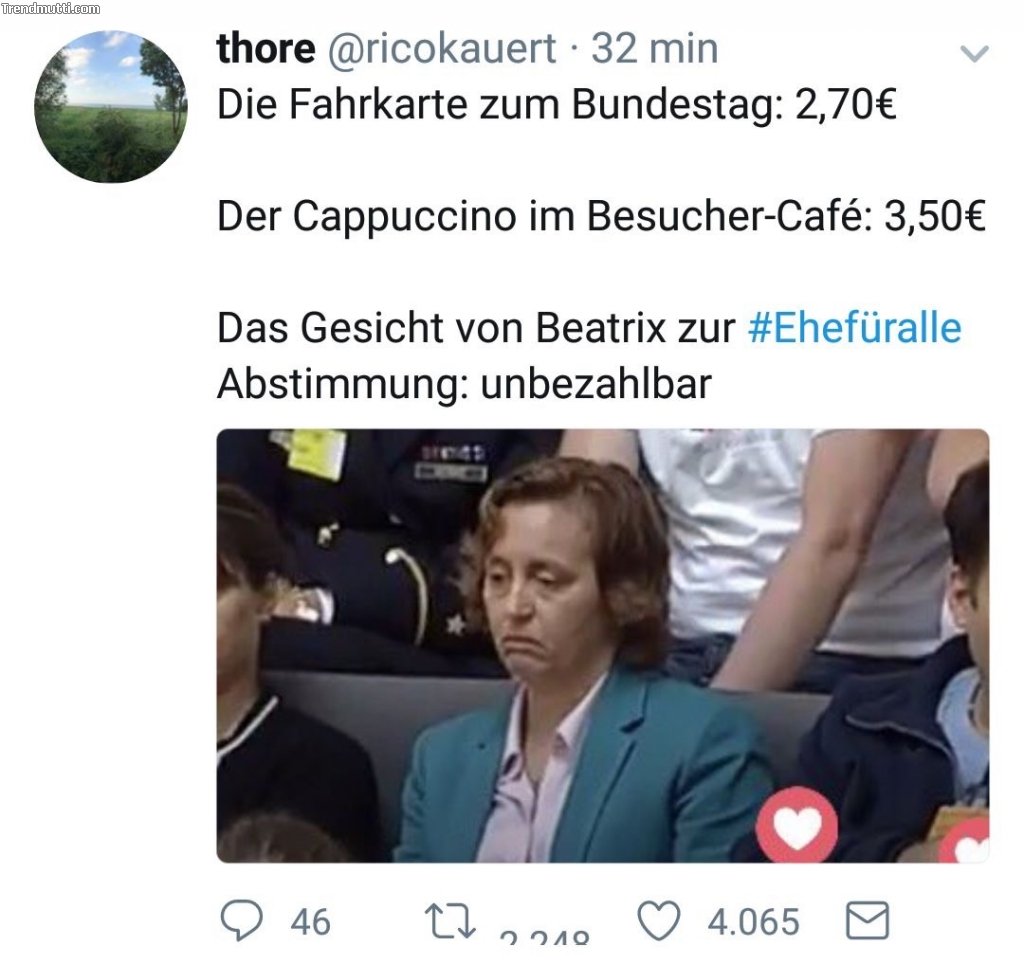The width and height of the screenshot is (1024, 964).
Task: Tap the retweet arrows icon
Action: [450, 921]
